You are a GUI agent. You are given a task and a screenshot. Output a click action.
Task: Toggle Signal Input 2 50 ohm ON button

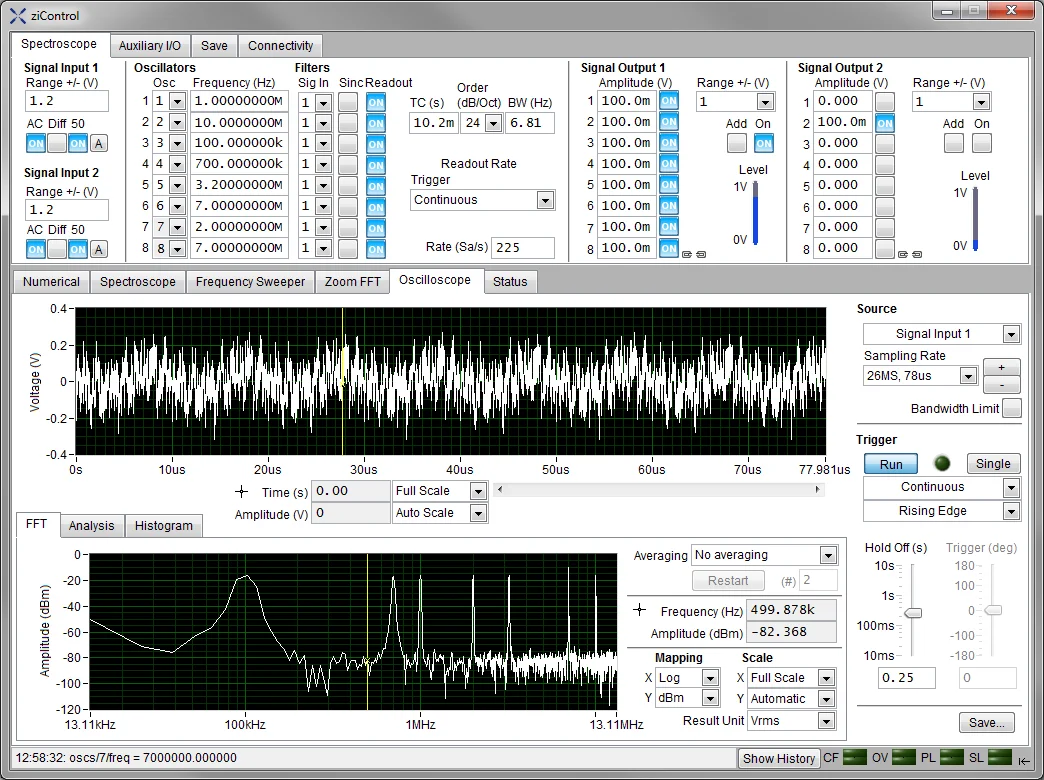pos(78,250)
